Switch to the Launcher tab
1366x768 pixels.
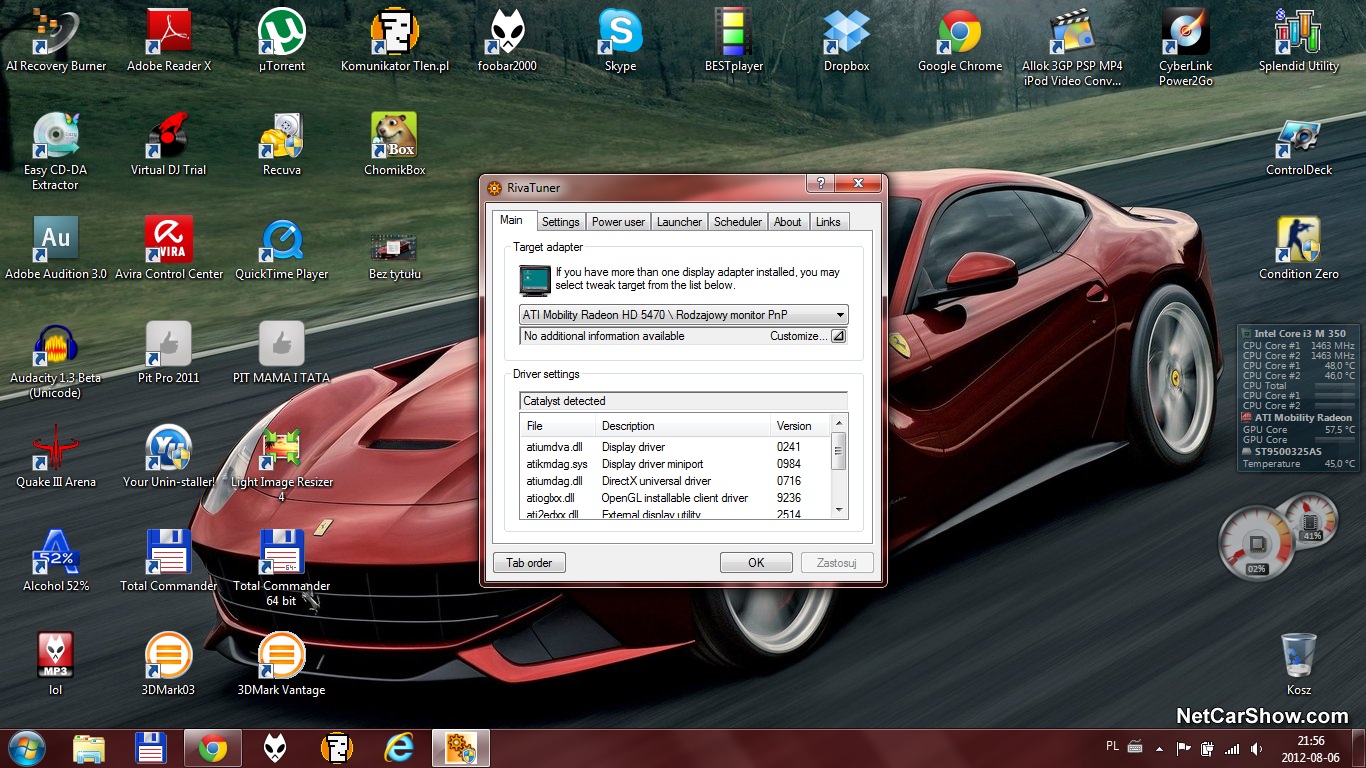pos(679,222)
